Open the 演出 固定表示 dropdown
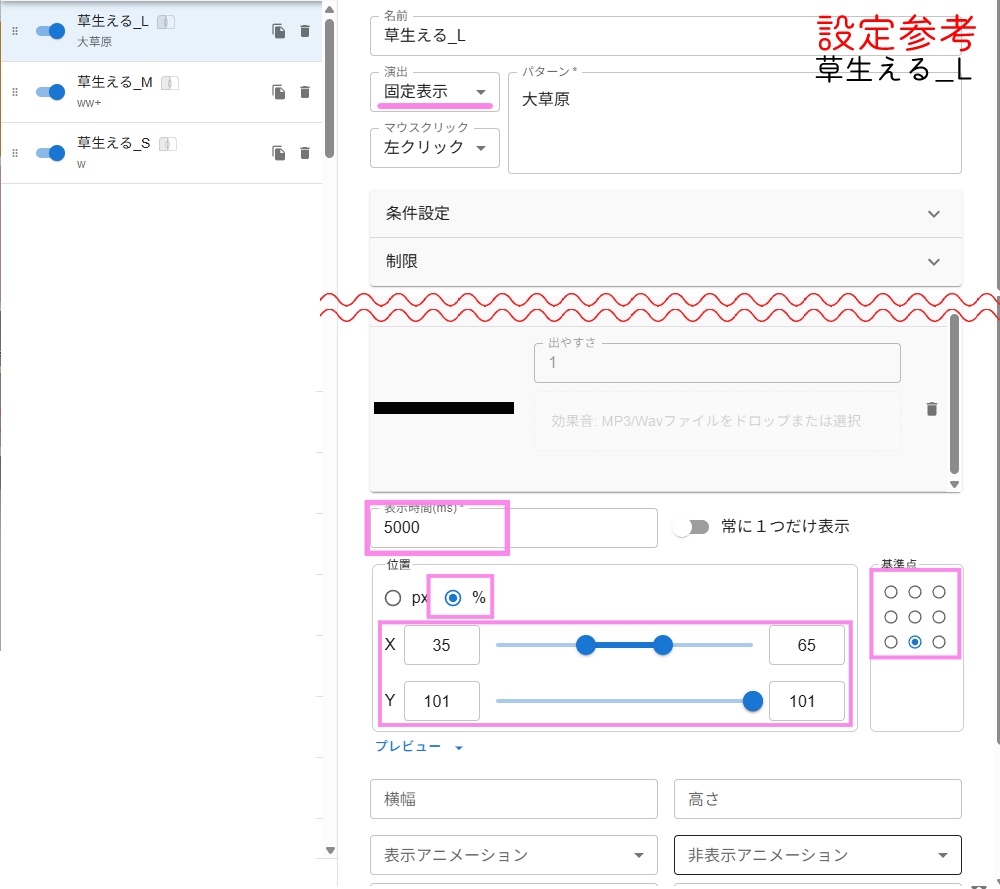 (x=435, y=92)
